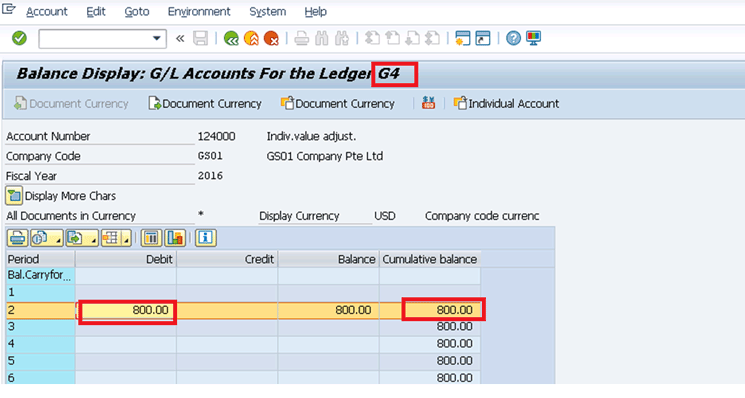Open a new session window icon

point(462,38)
